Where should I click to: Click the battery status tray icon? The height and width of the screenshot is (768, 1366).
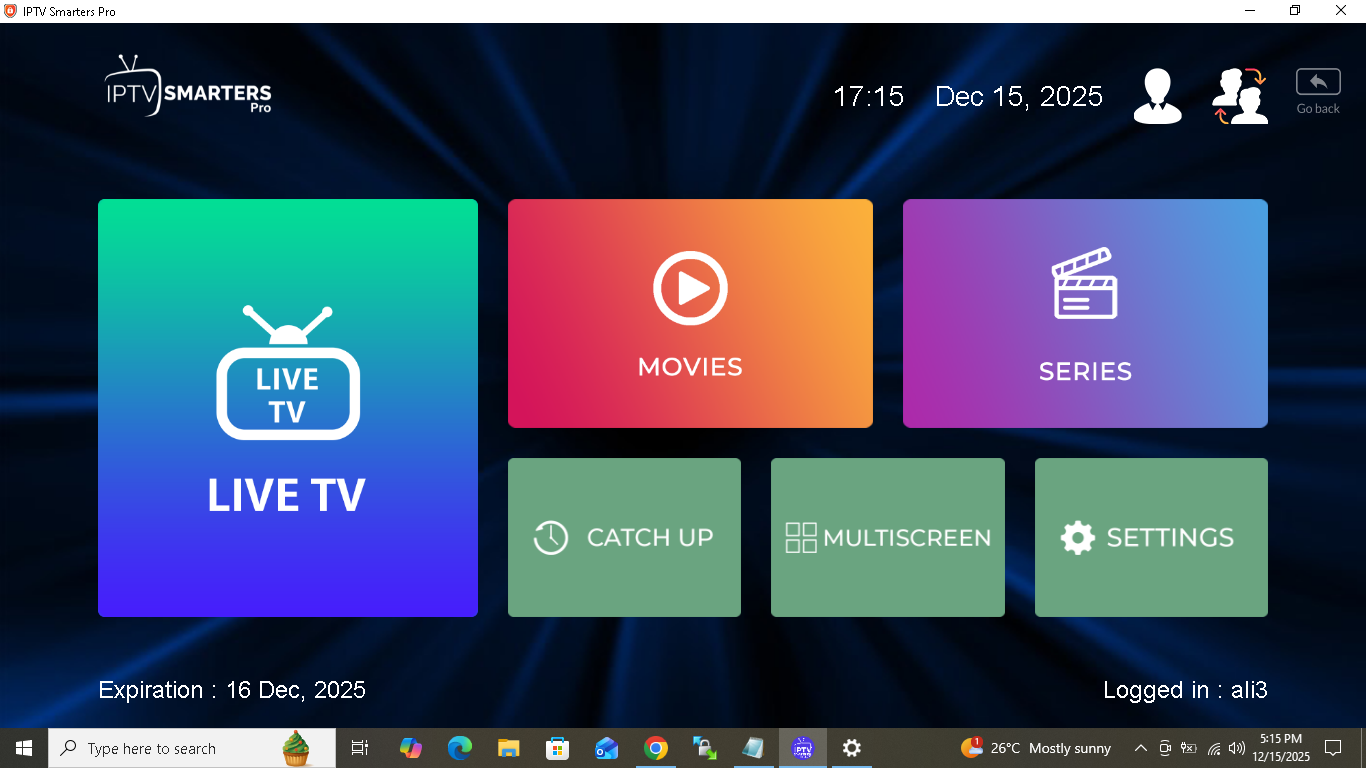(x=1188, y=748)
